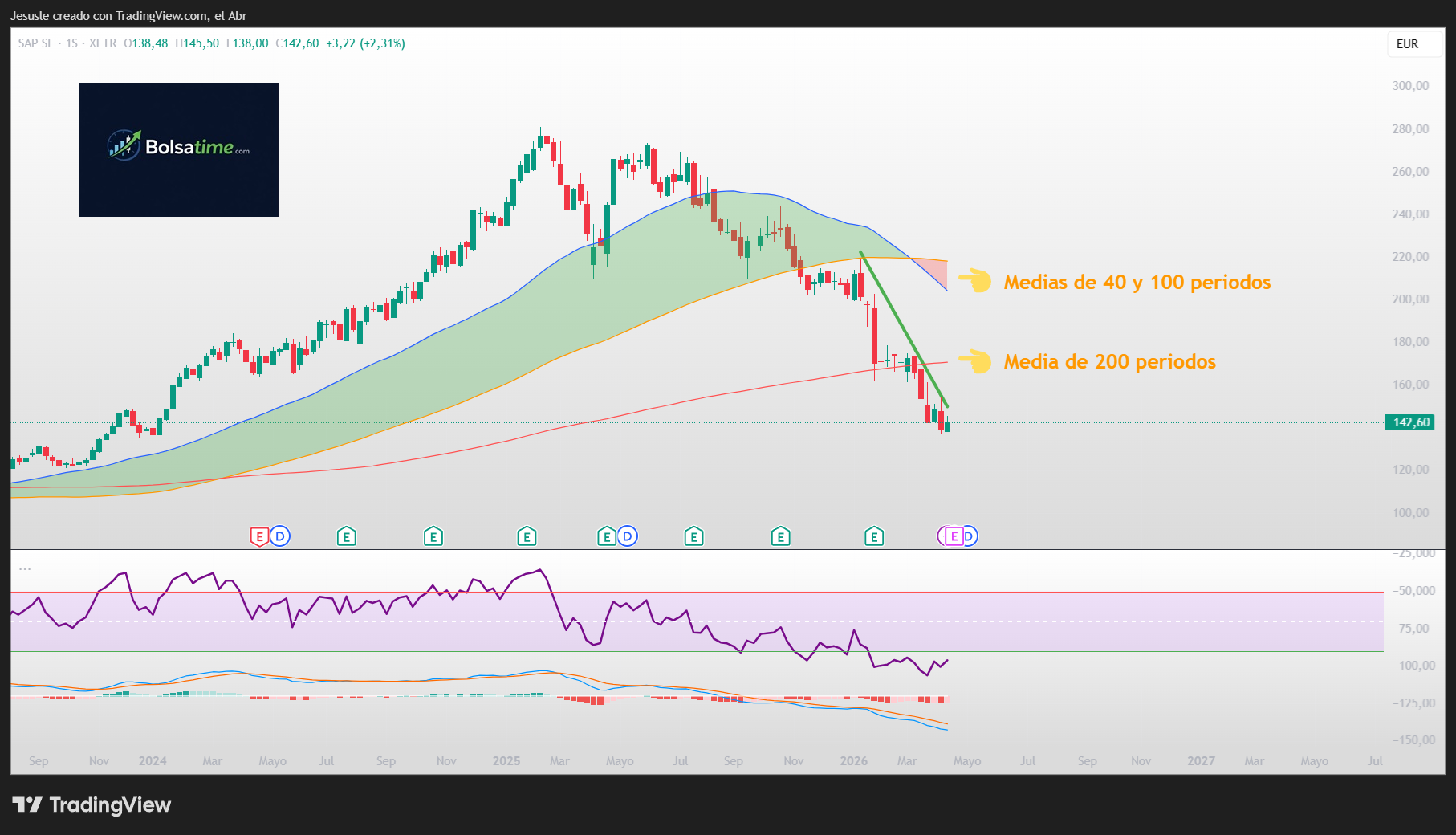Click the +2,31% change value in the legend

tap(383, 44)
